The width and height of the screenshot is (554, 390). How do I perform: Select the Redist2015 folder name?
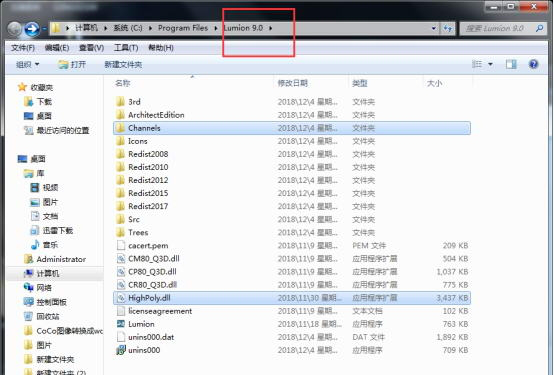point(148,193)
